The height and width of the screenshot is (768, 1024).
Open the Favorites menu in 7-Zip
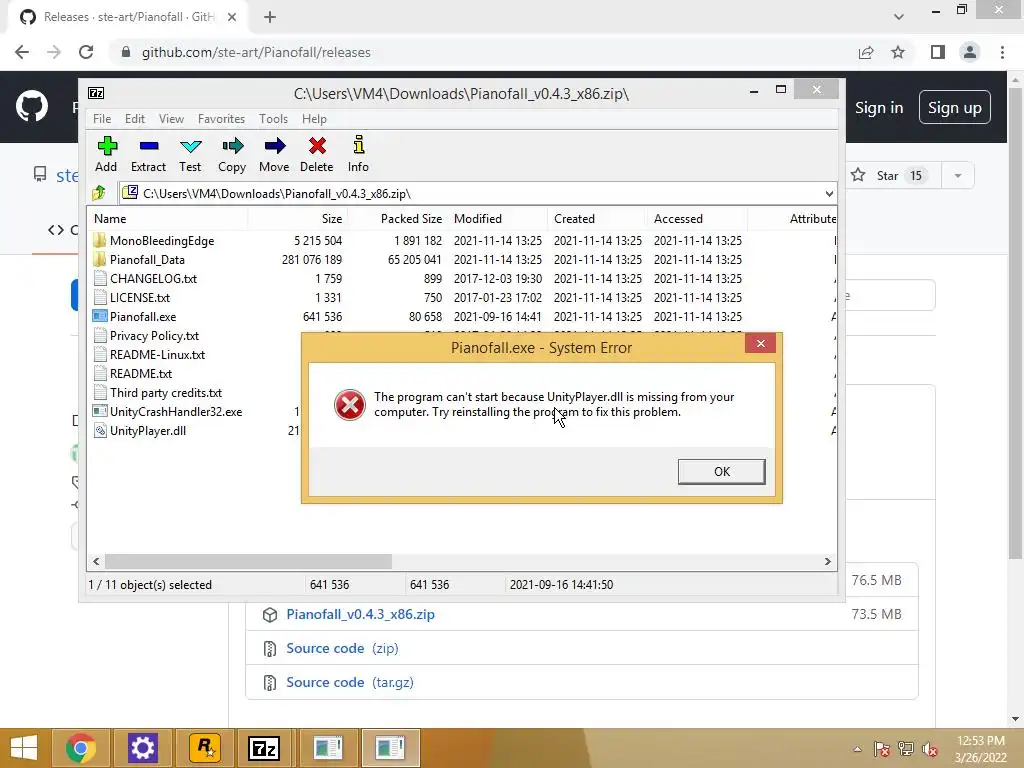[221, 119]
